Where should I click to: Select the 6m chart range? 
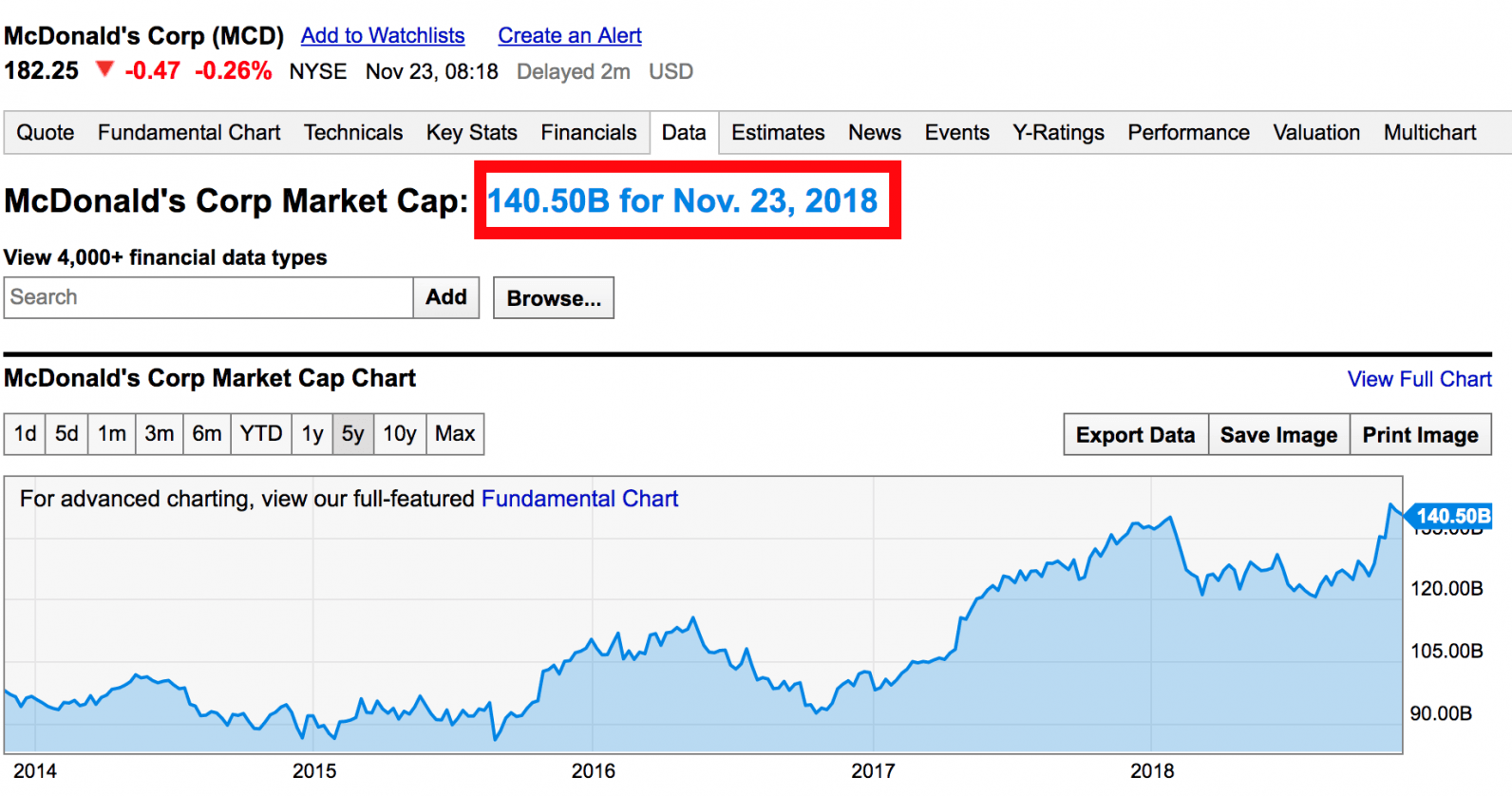coord(207,434)
